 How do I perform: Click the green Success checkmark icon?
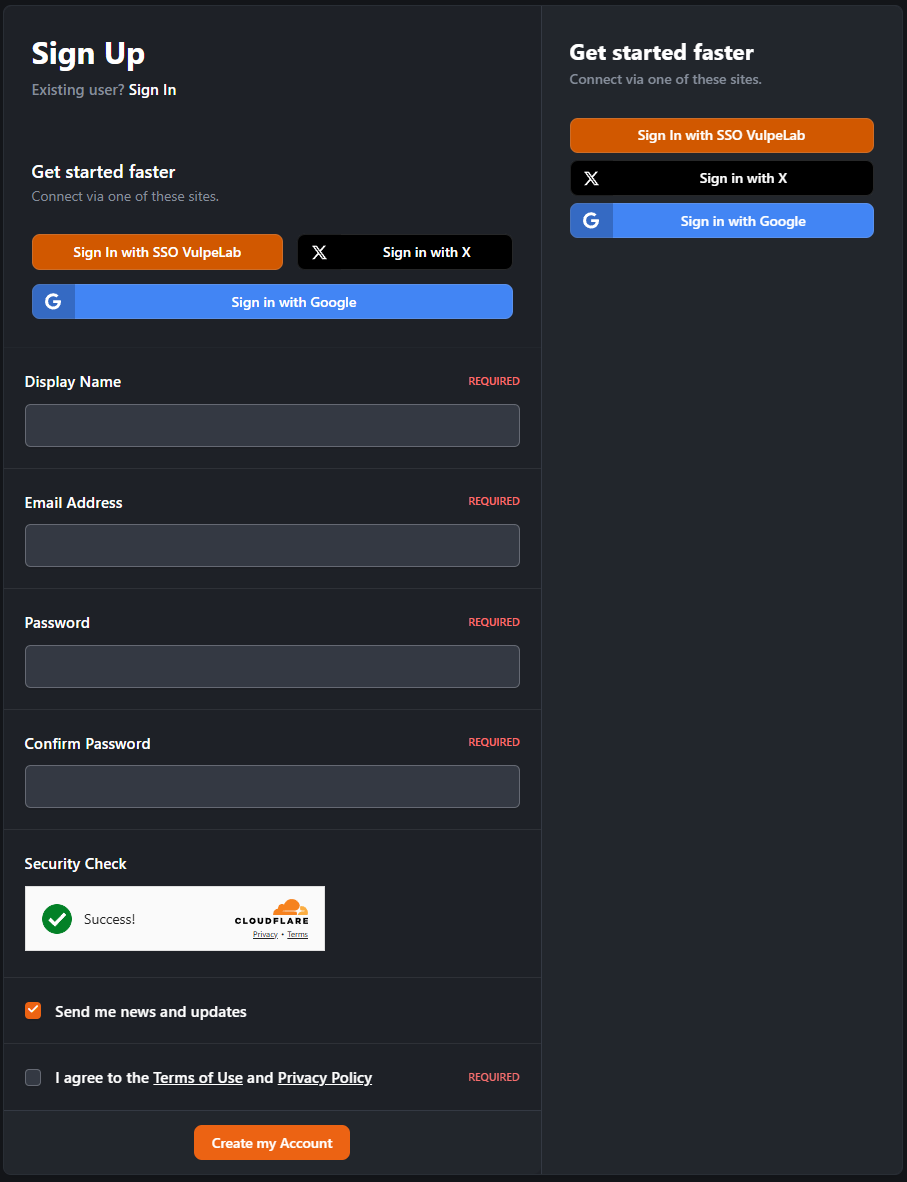click(57, 919)
